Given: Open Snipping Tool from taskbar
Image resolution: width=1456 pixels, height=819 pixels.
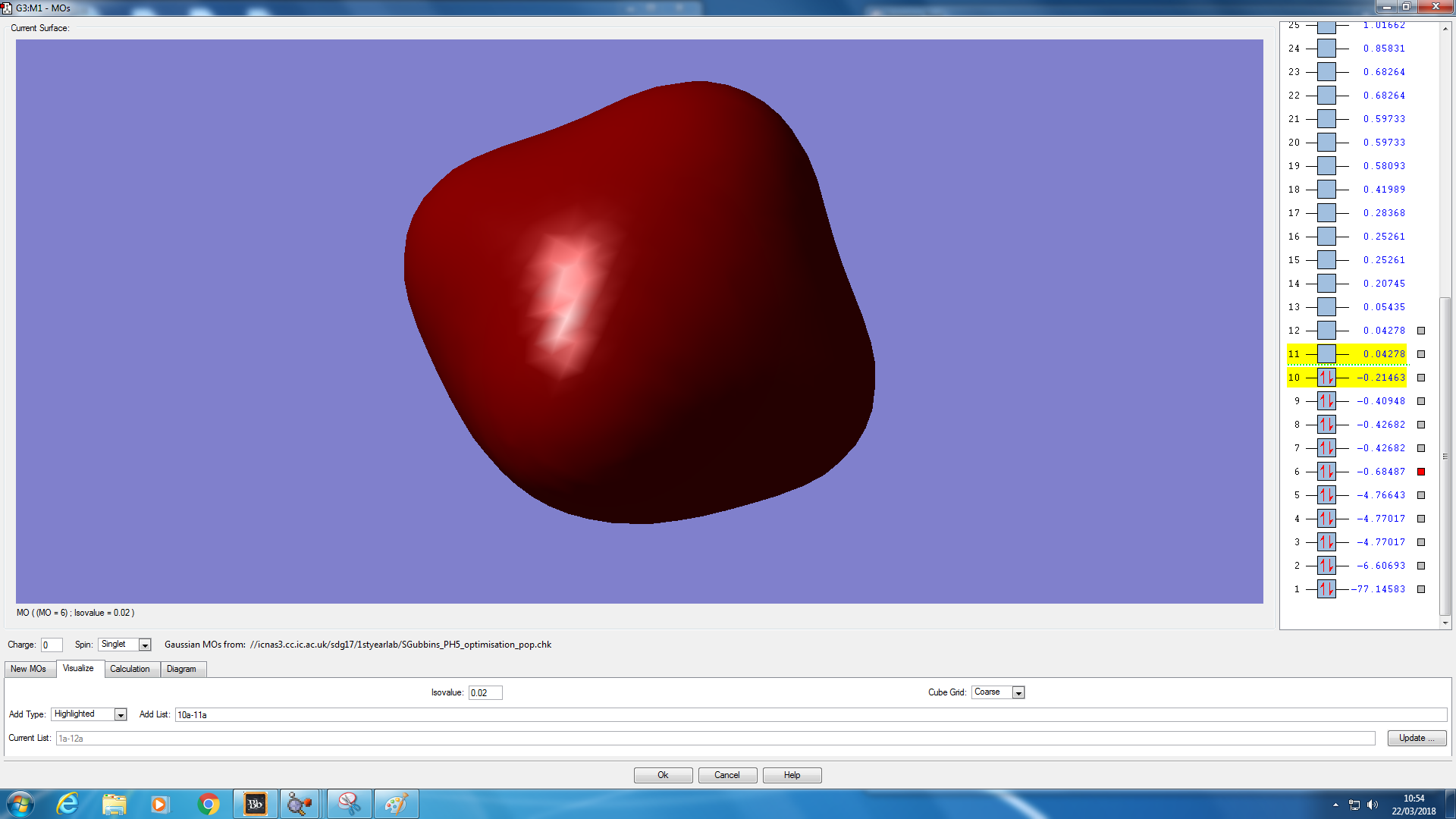Looking at the screenshot, I should pos(349,804).
